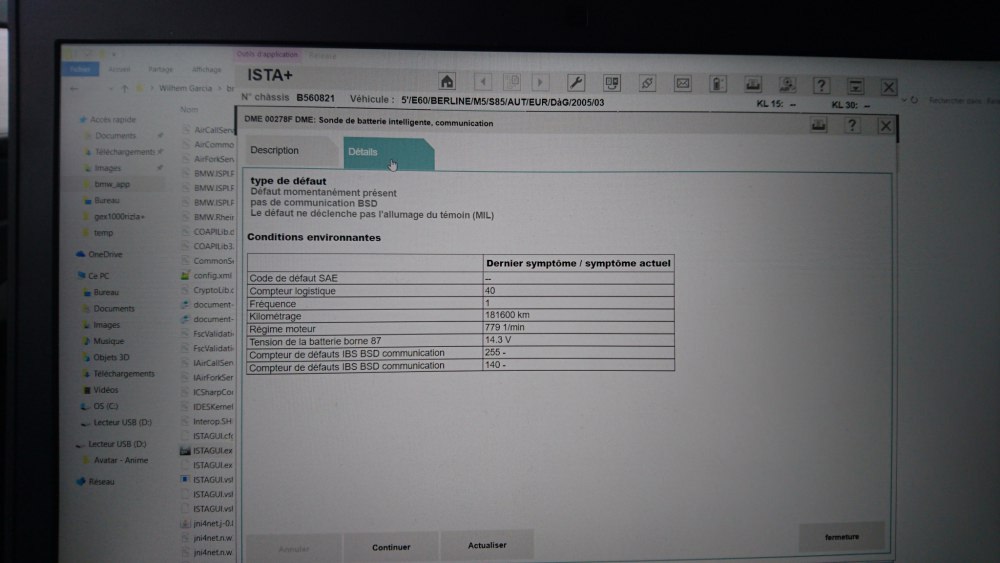
Task: Print the fault dialog with its printer icon
Action: 819,125
